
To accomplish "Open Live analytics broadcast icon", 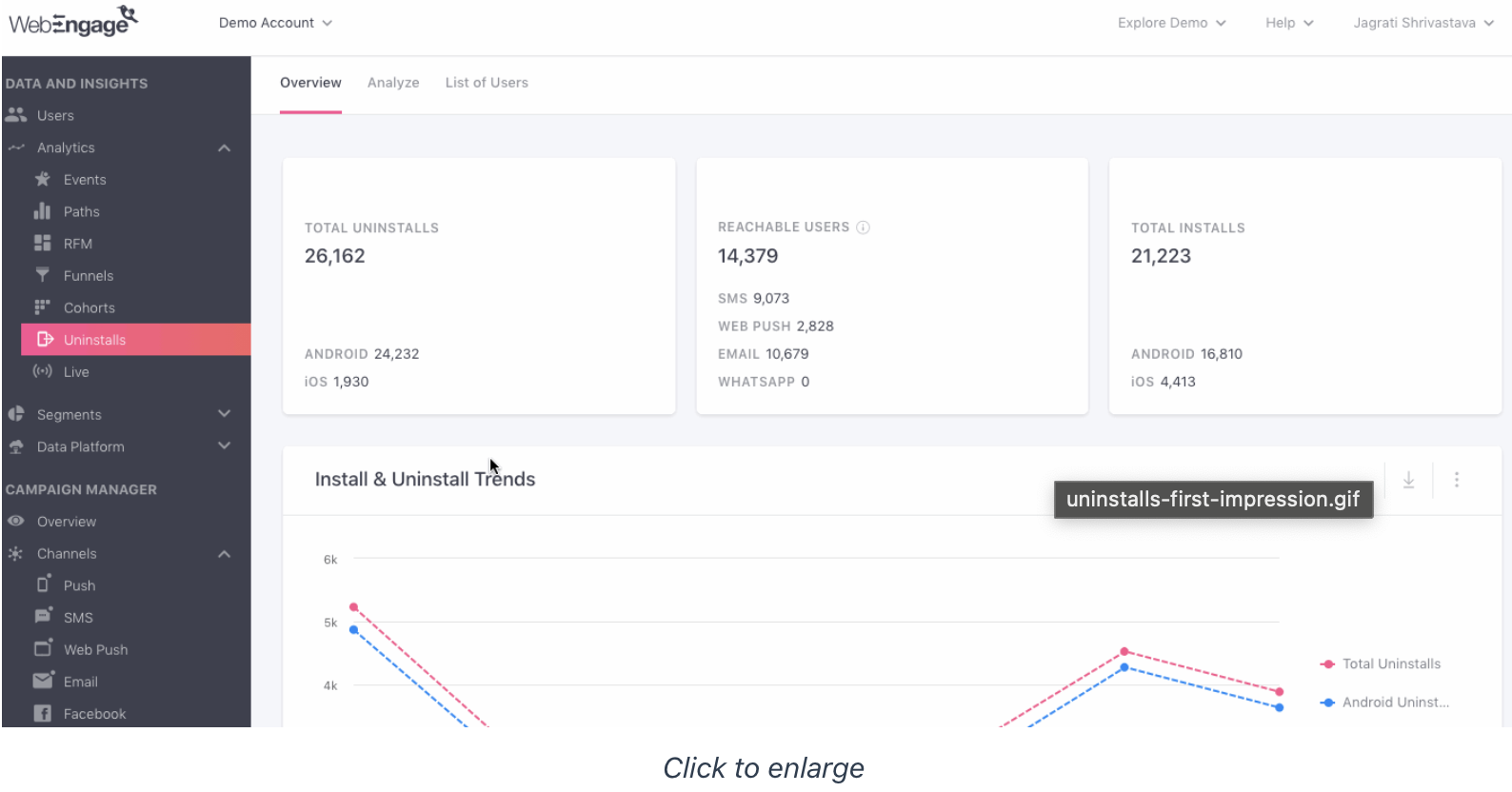I will 42,371.
